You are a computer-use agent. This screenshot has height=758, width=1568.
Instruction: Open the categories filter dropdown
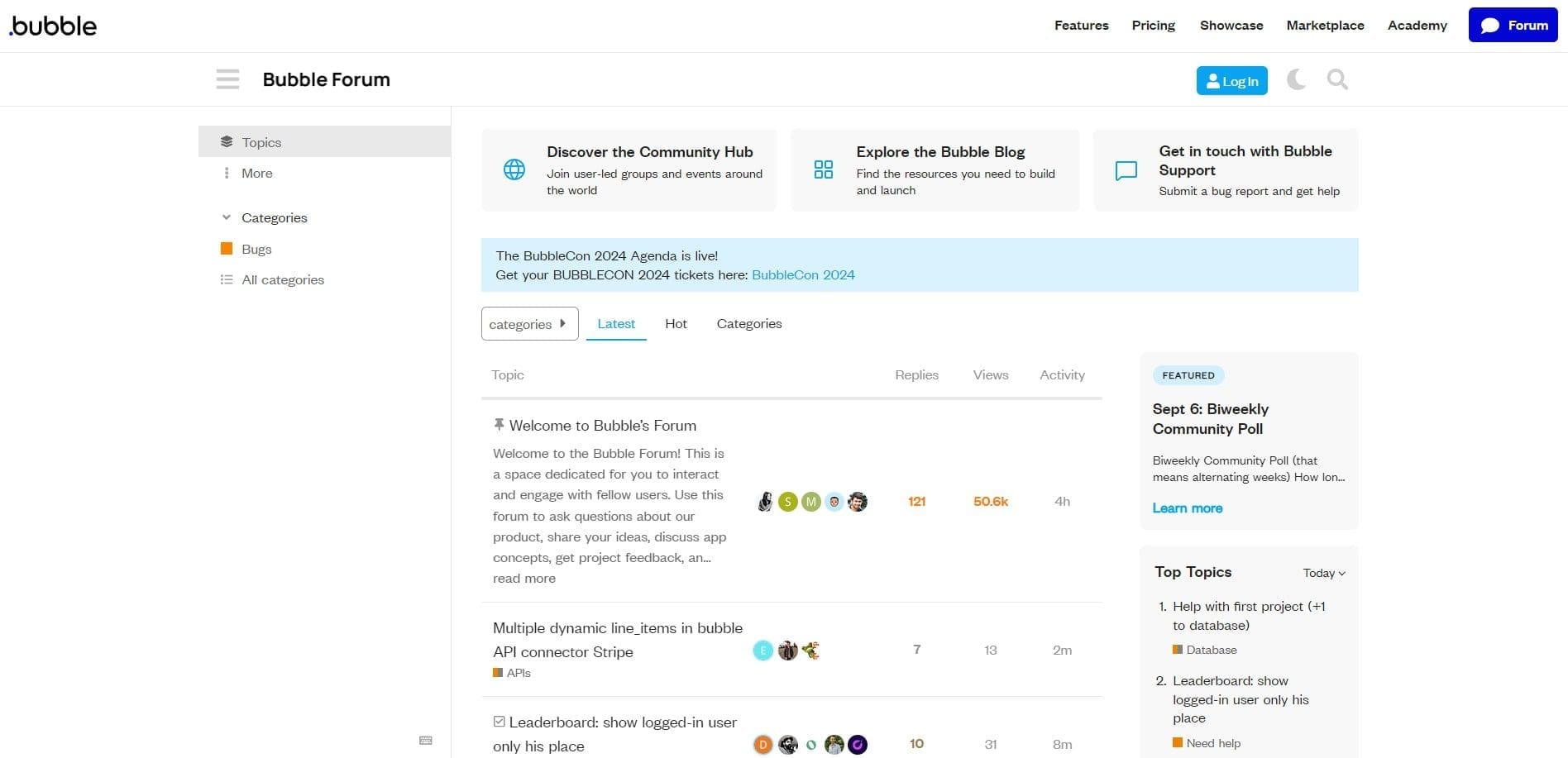pos(530,324)
